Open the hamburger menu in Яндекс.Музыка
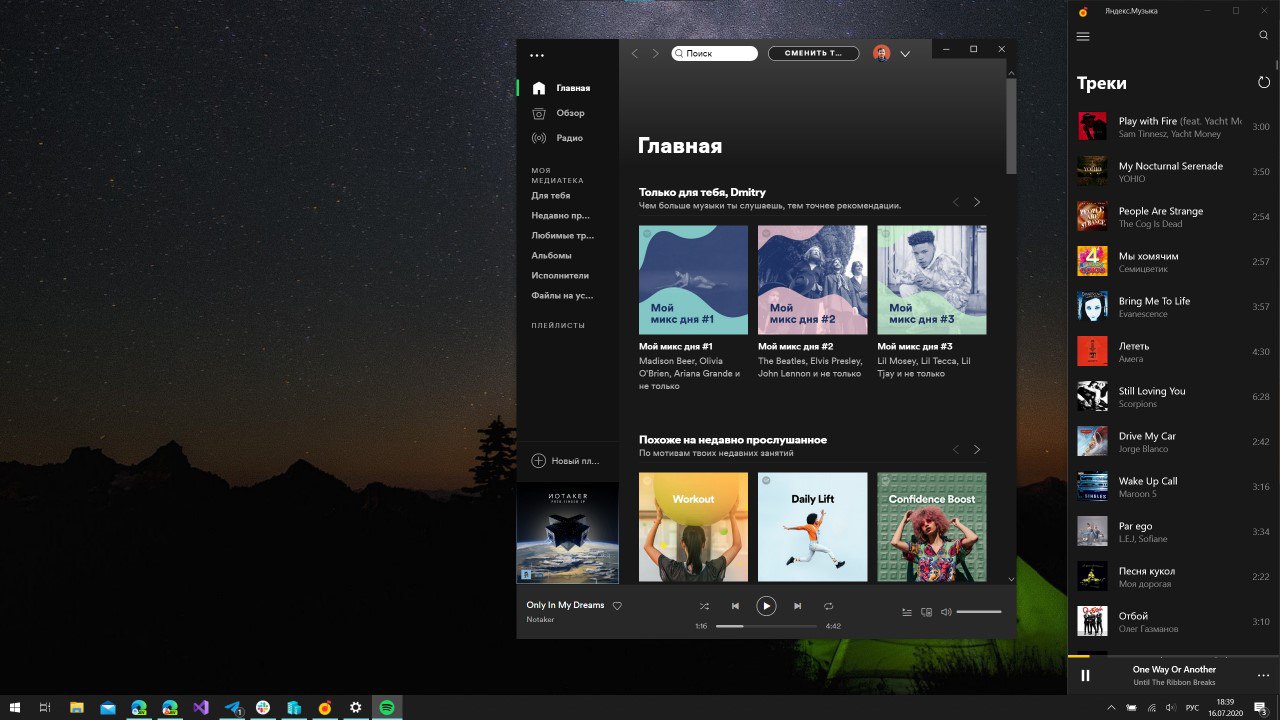Viewport: 1280px width, 720px height. 1083,36
